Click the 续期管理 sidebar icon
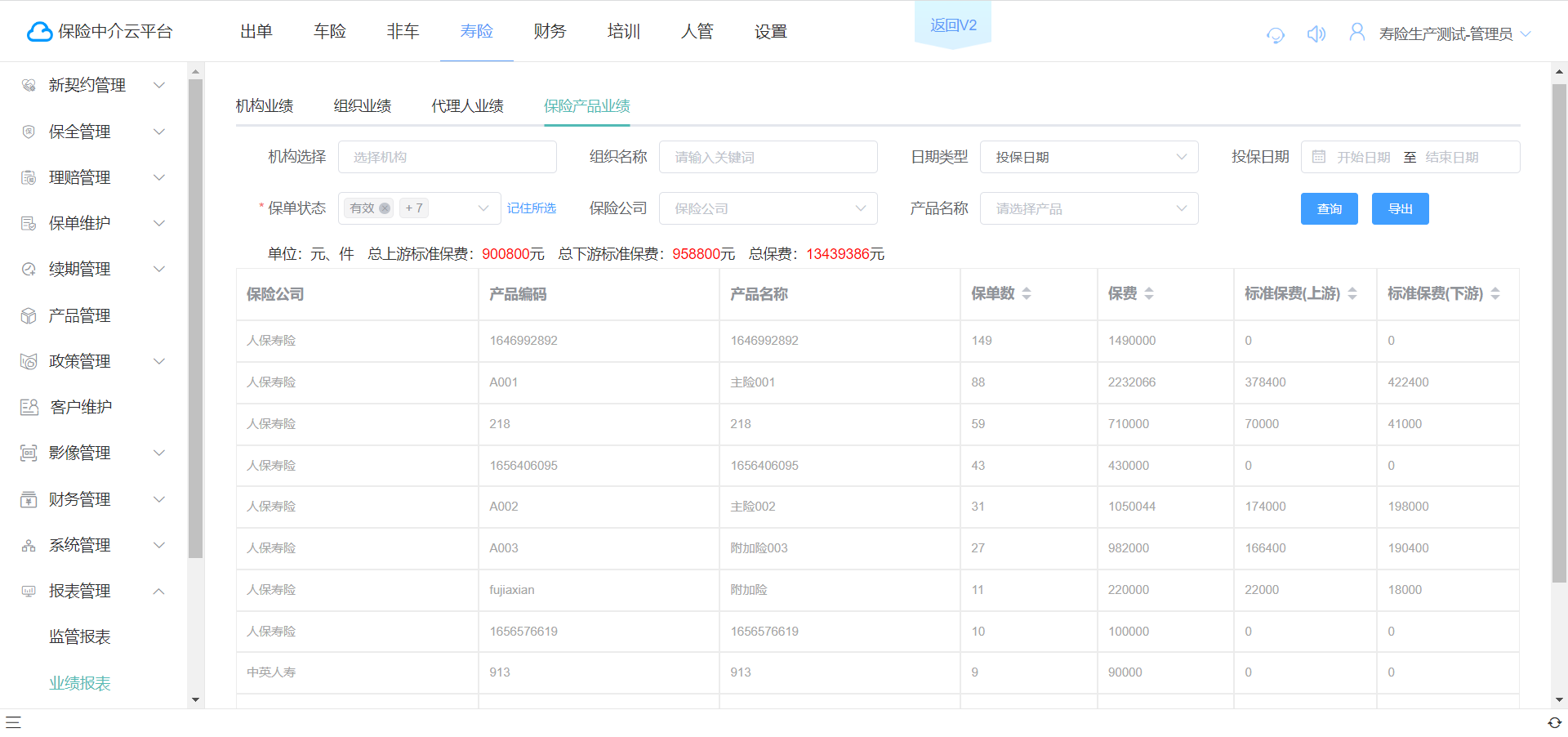Viewport: 1568px width, 737px height. [29, 269]
